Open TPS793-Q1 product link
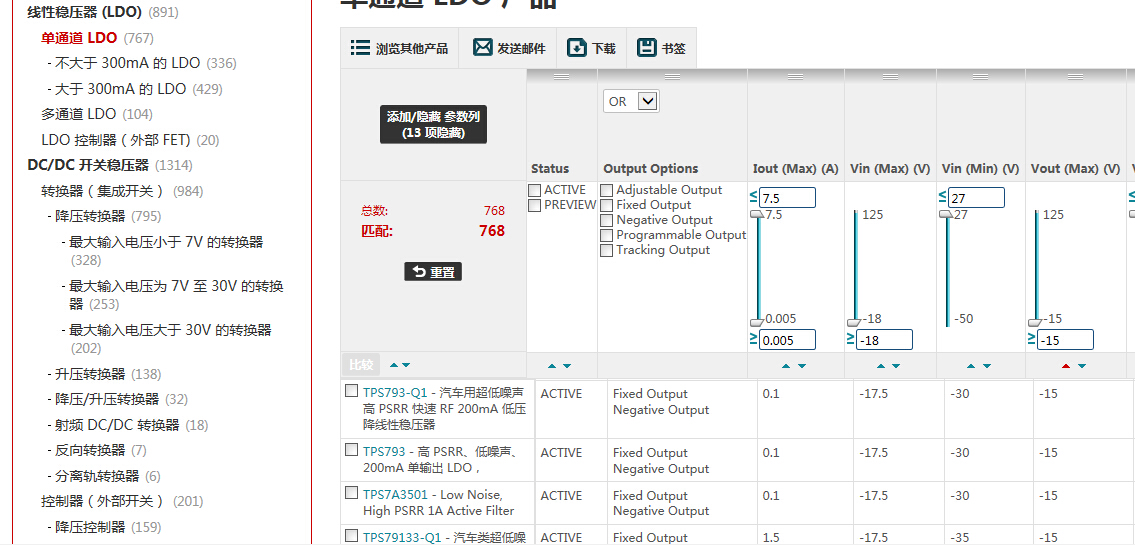The image size is (1135, 545). (x=395, y=392)
